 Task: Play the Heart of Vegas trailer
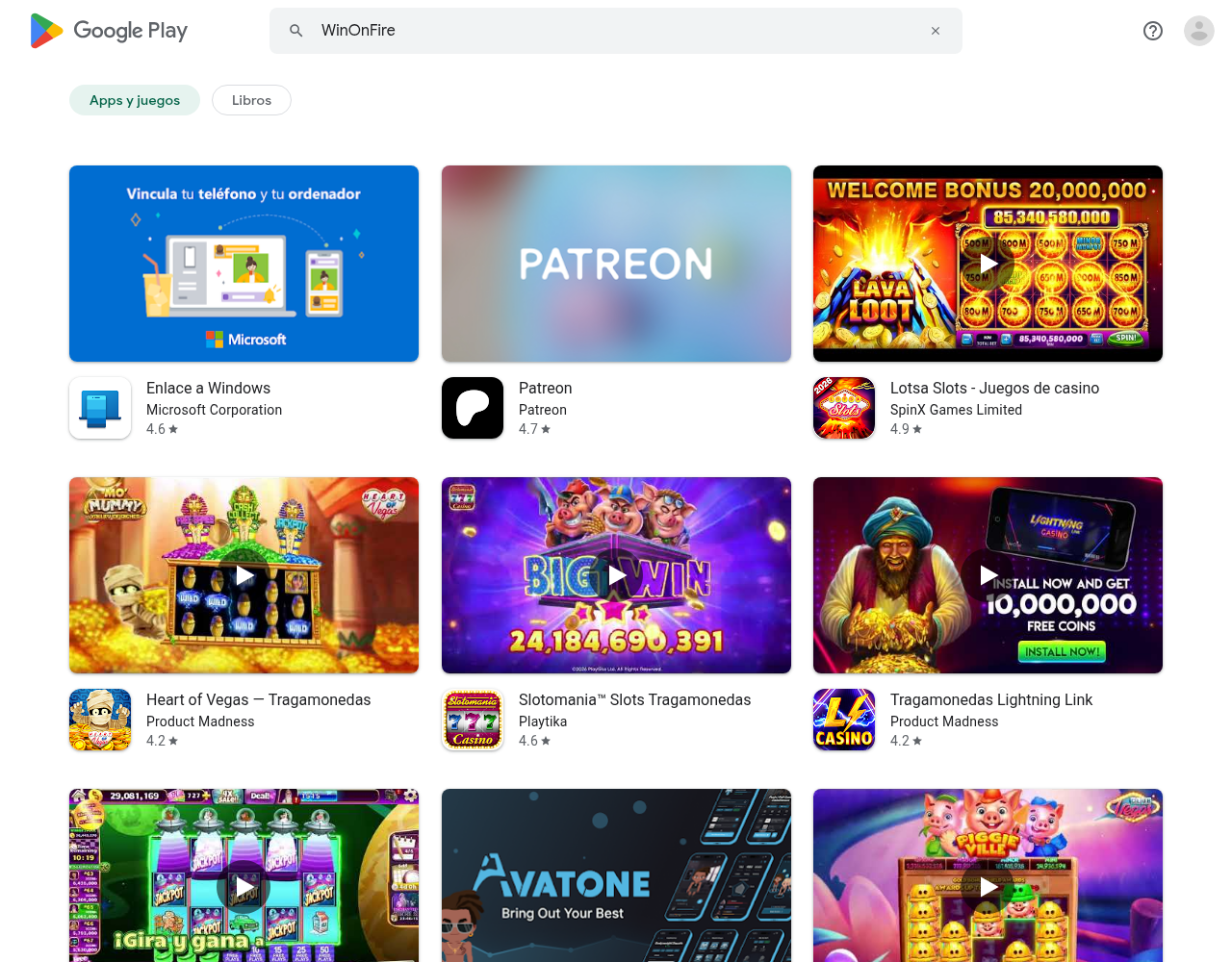point(244,575)
